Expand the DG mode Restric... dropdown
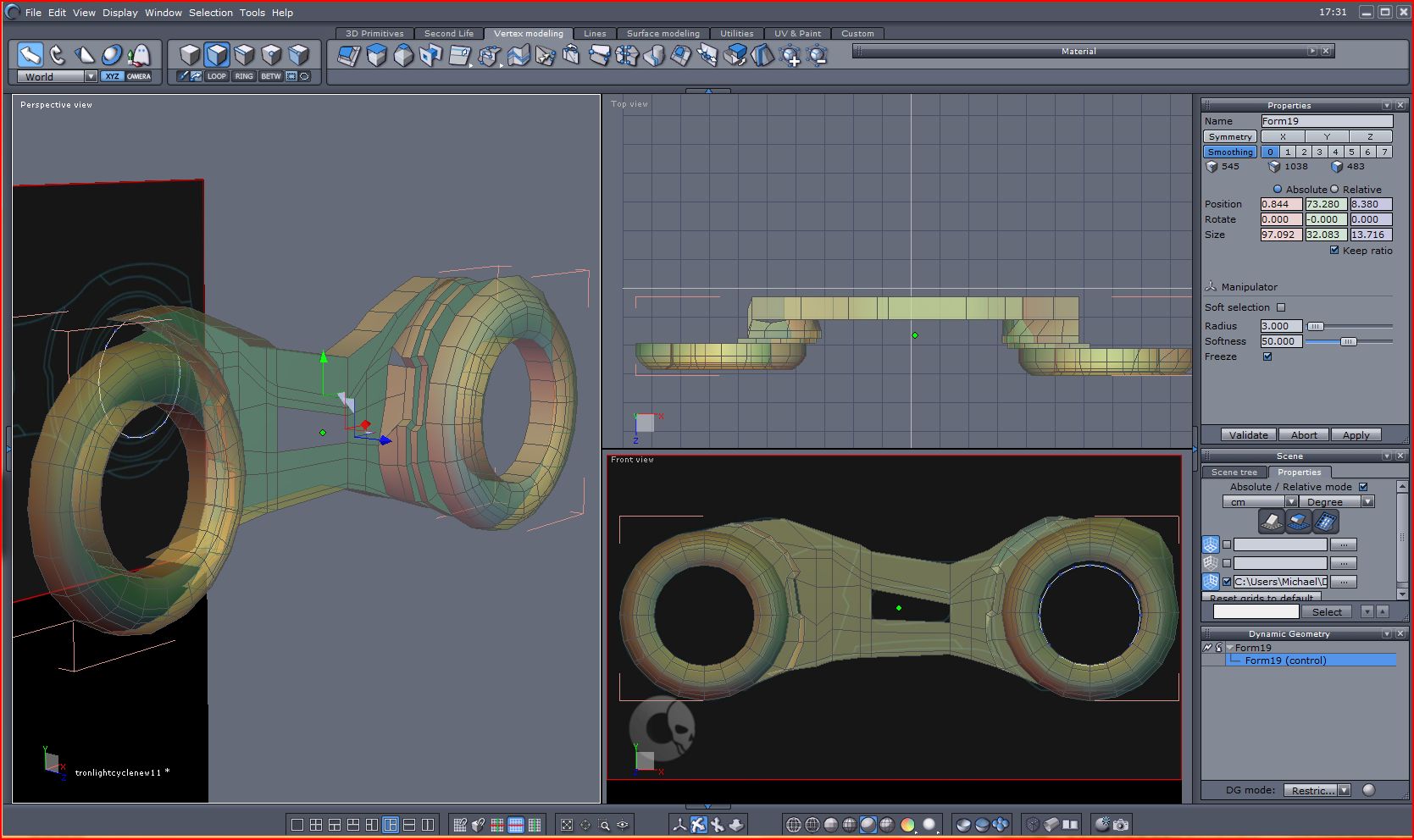1414x840 pixels. click(x=1344, y=790)
